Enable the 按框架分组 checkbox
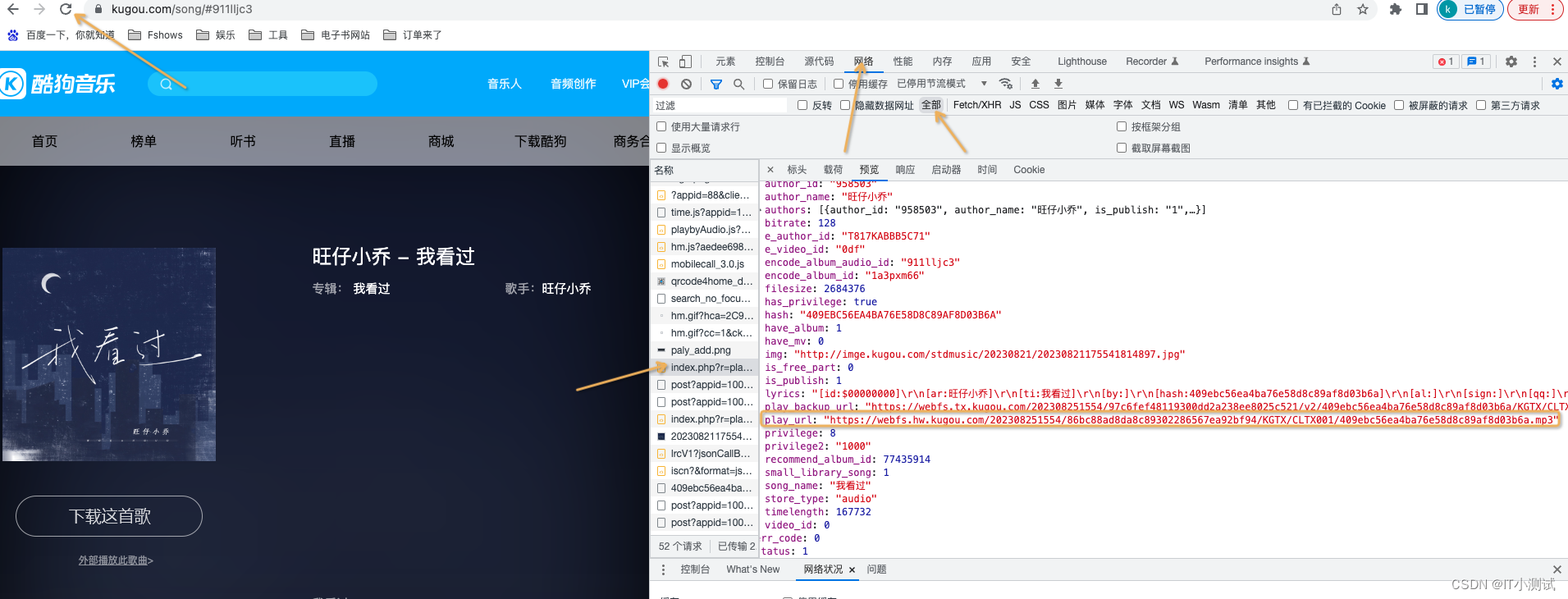Screen dimensions: 1568x599 1122,126
